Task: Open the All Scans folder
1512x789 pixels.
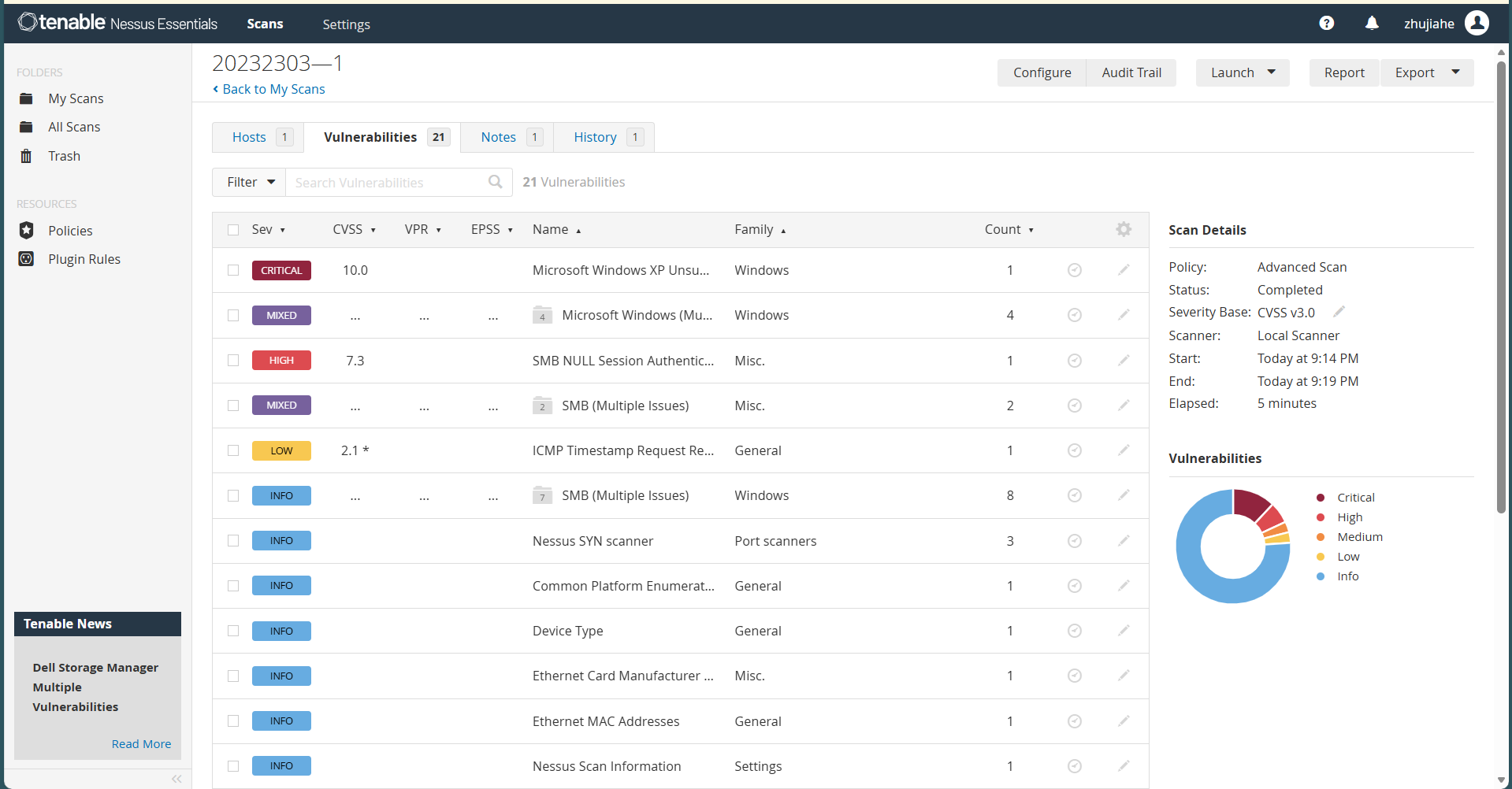Action: pos(74,127)
